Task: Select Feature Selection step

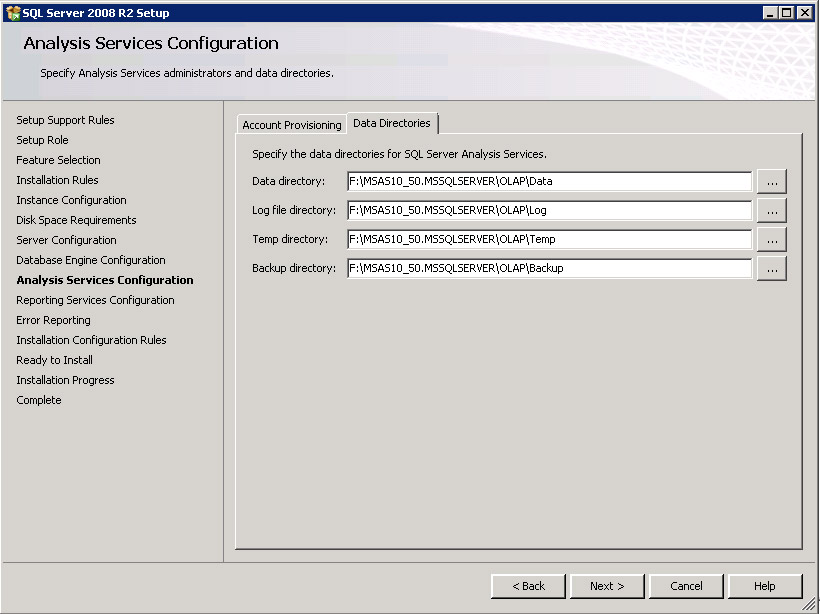Action: coord(58,160)
